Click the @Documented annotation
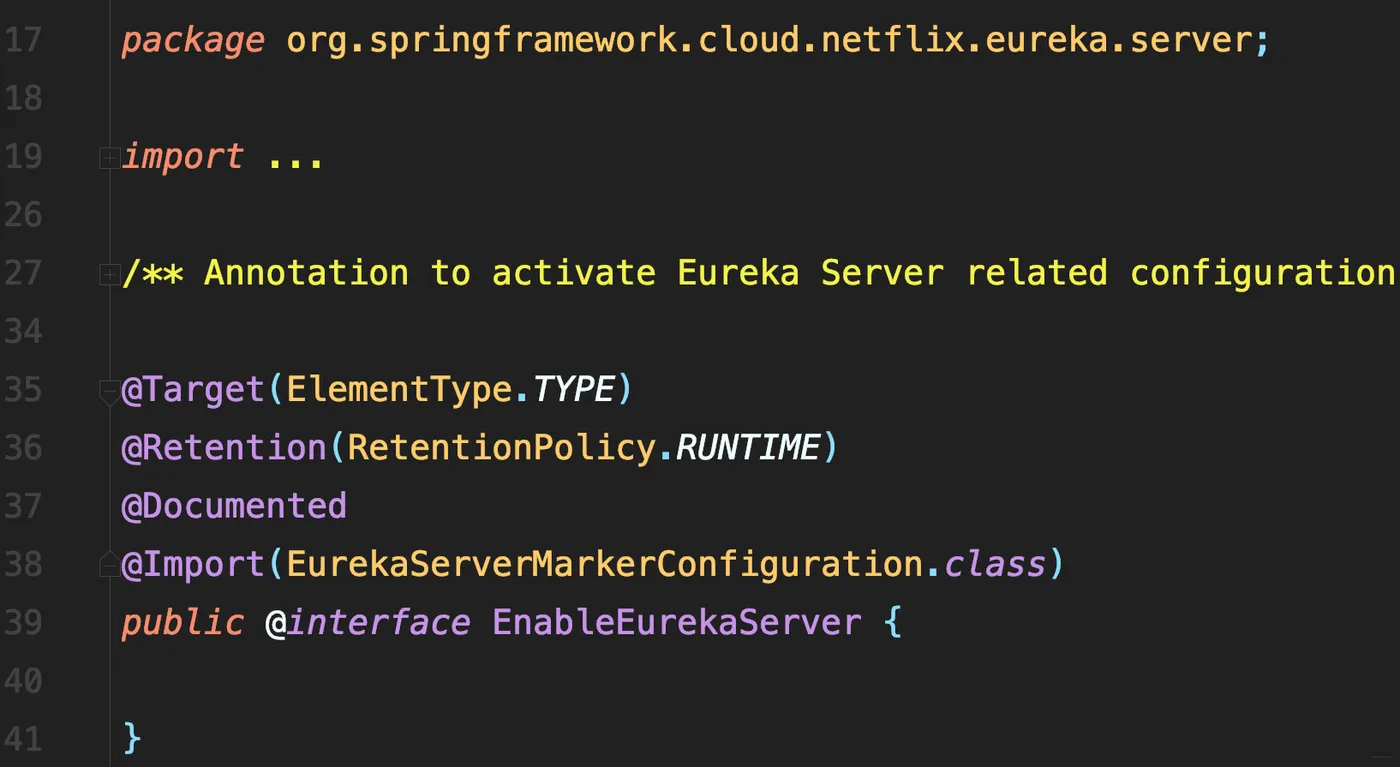Viewport: 1400px width, 767px height. pyautogui.click(x=234, y=506)
